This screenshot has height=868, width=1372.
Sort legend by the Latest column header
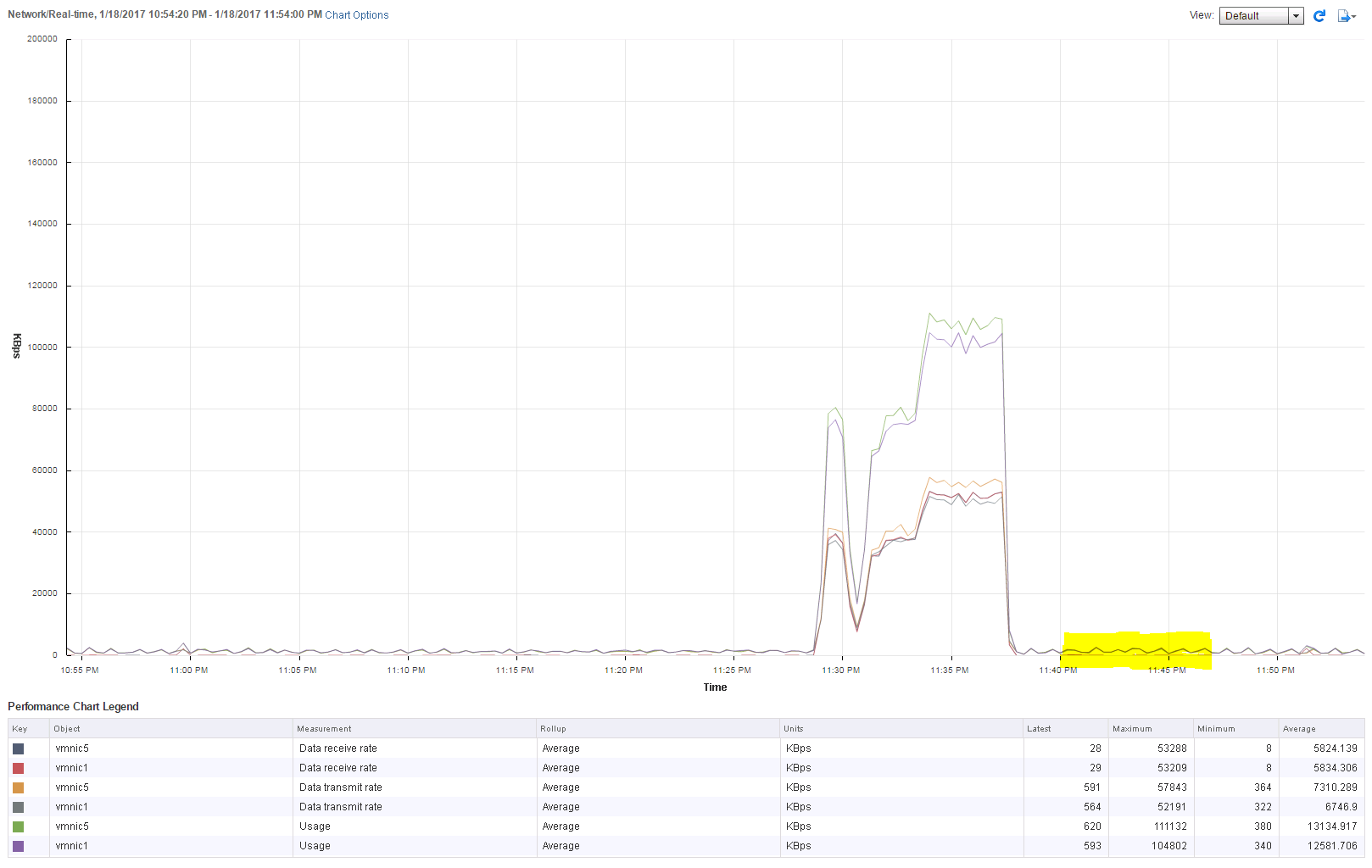pyautogui.click(x=1066, y=729)
